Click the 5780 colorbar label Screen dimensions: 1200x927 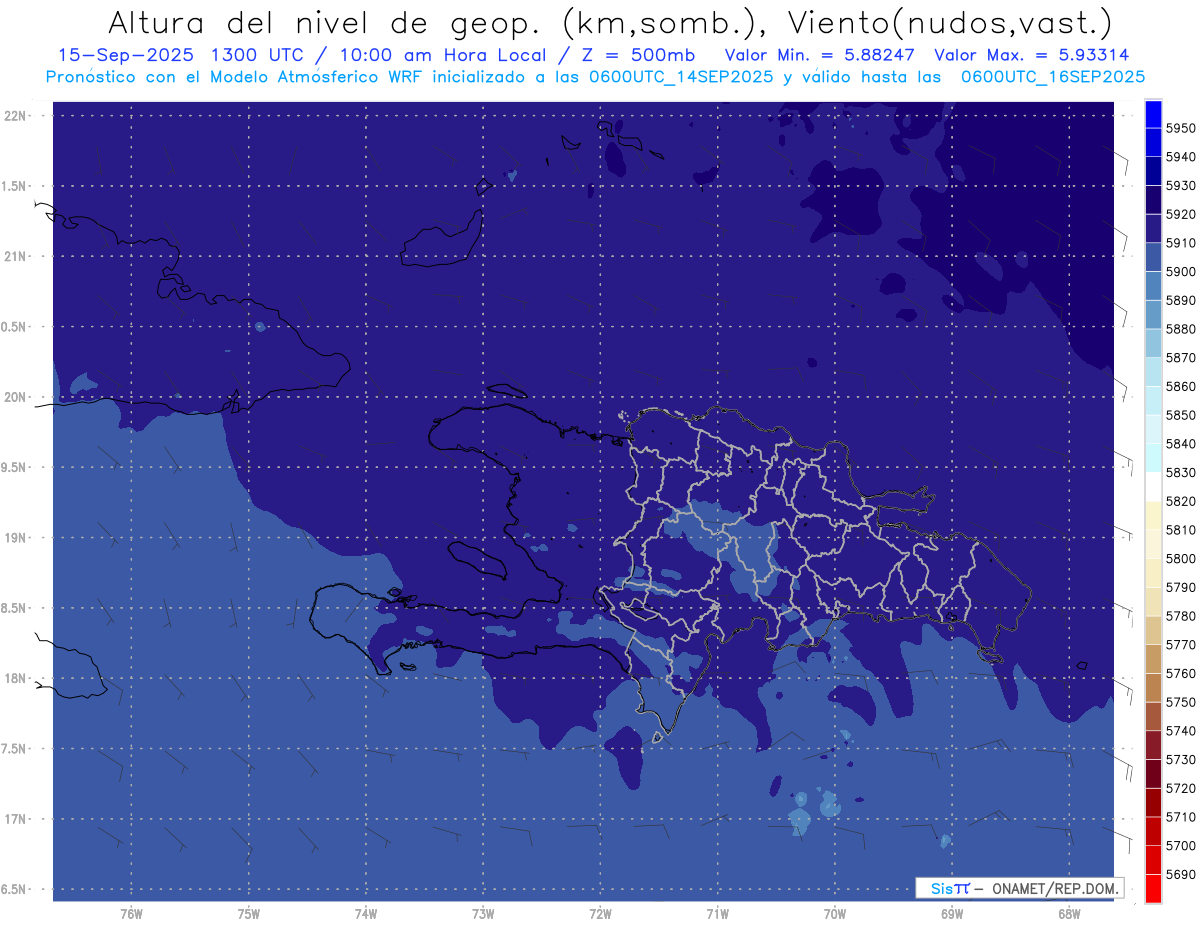pos(1180,616)
